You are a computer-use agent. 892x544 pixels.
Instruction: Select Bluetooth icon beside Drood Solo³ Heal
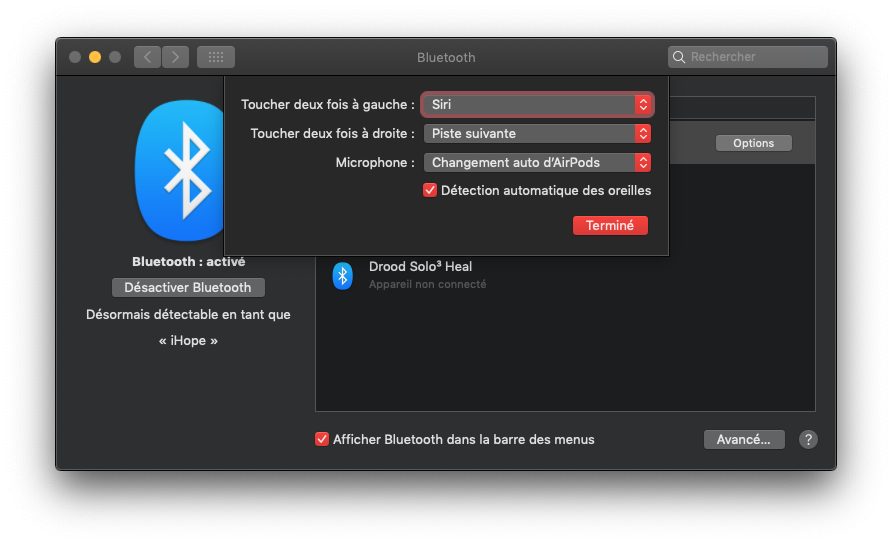tap(342, 275)
